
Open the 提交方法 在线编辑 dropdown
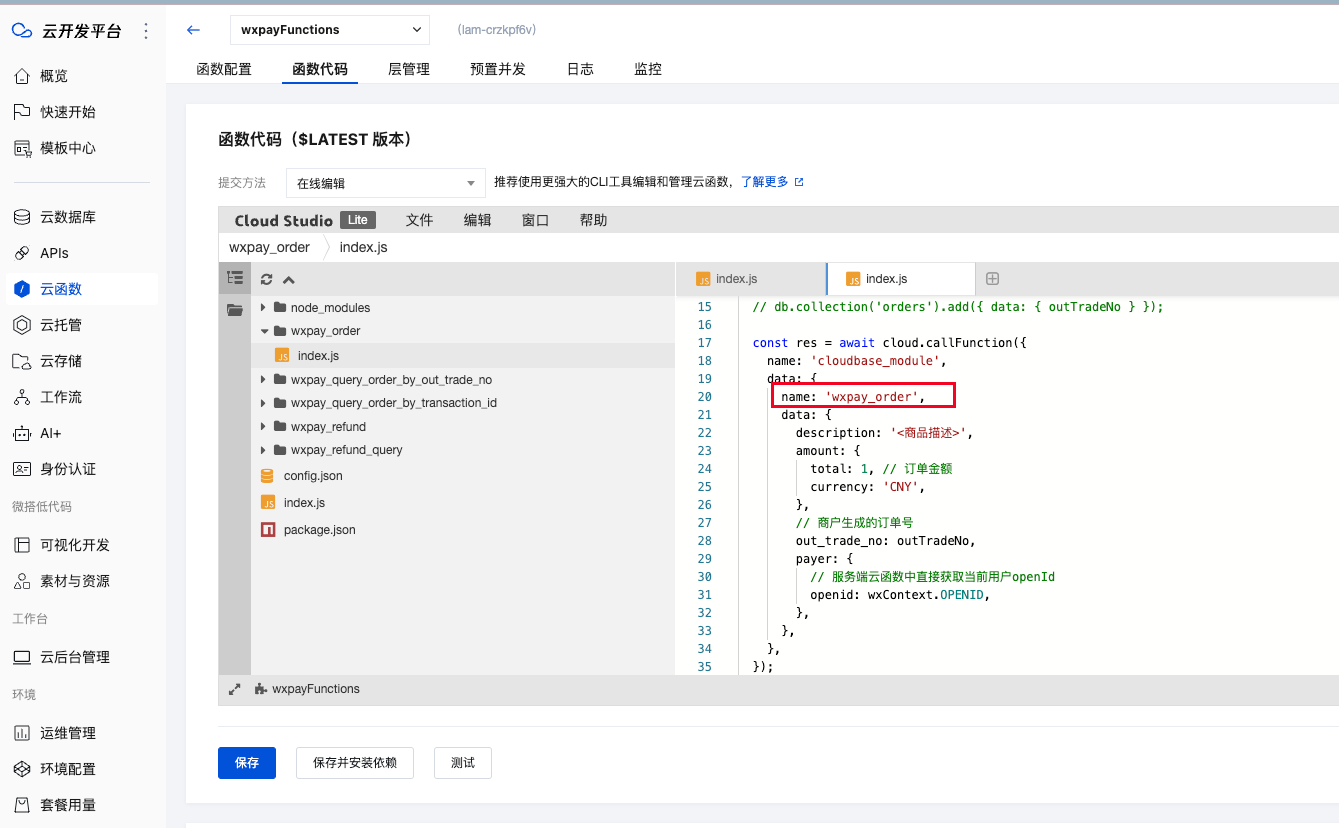tap(386, 183)
